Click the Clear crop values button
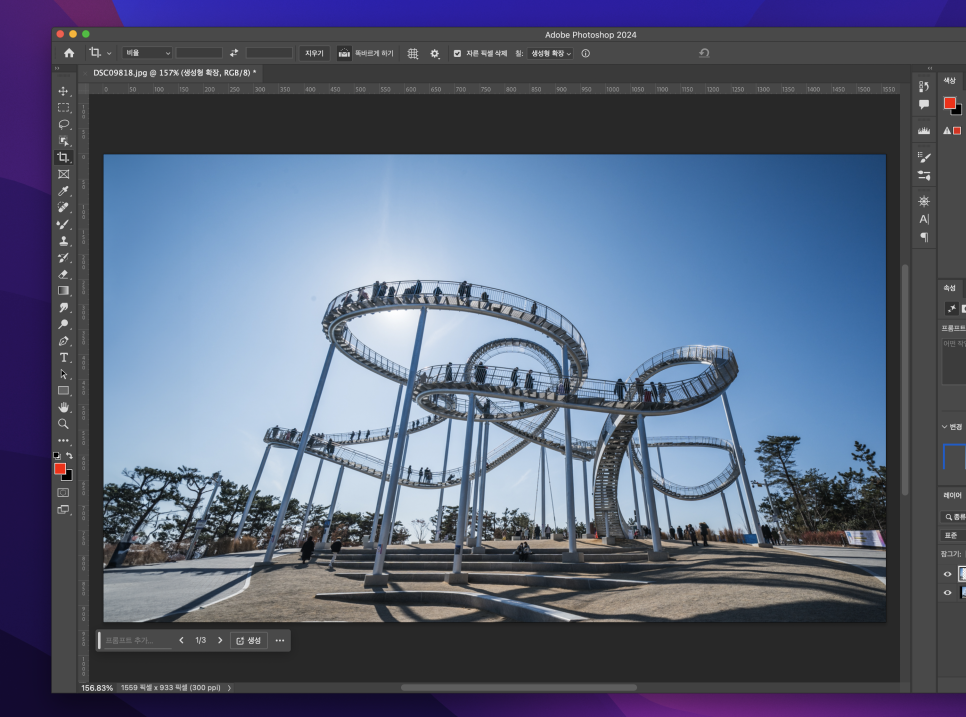 pos(314,54)
